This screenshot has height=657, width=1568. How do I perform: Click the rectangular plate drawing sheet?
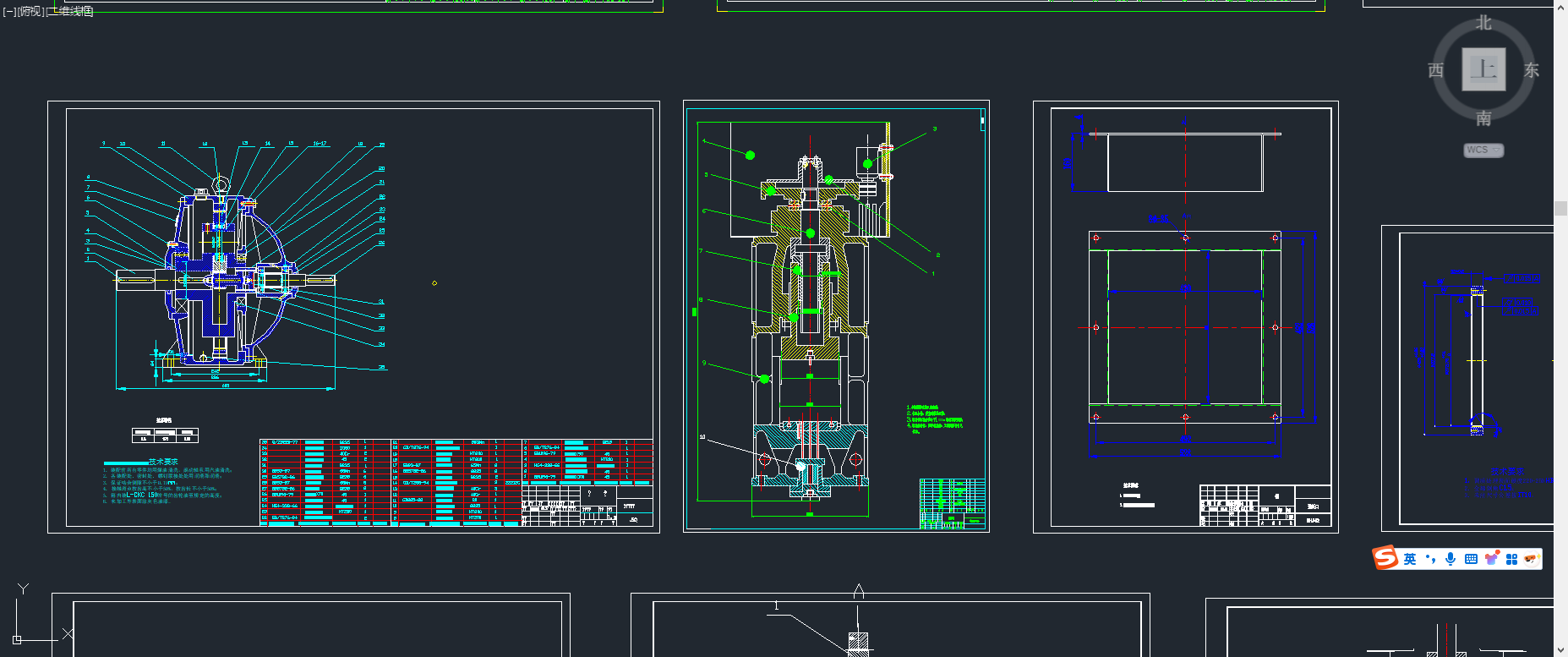click(x=1185, y=317)
